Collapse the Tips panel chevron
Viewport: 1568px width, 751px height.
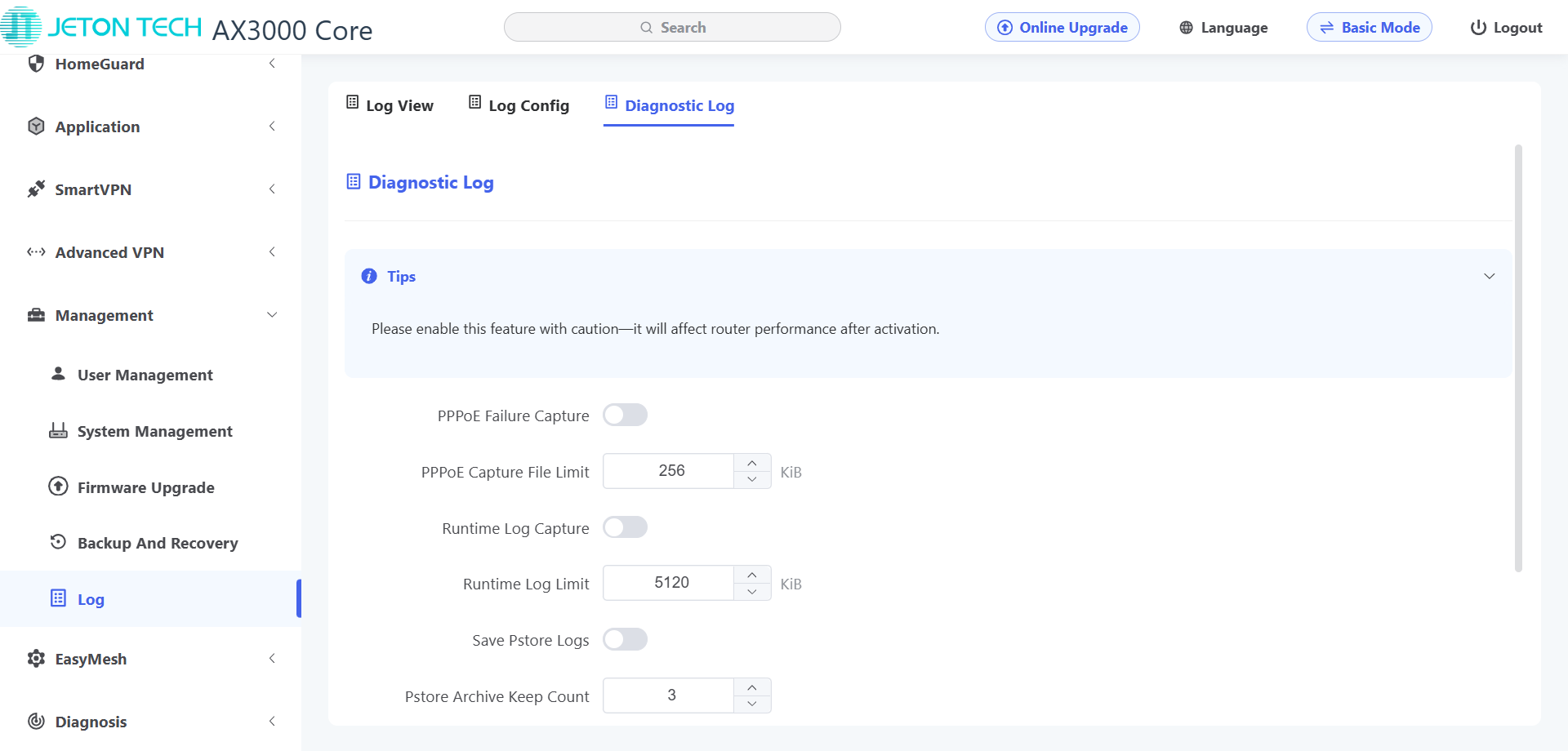pos(1490,276)
